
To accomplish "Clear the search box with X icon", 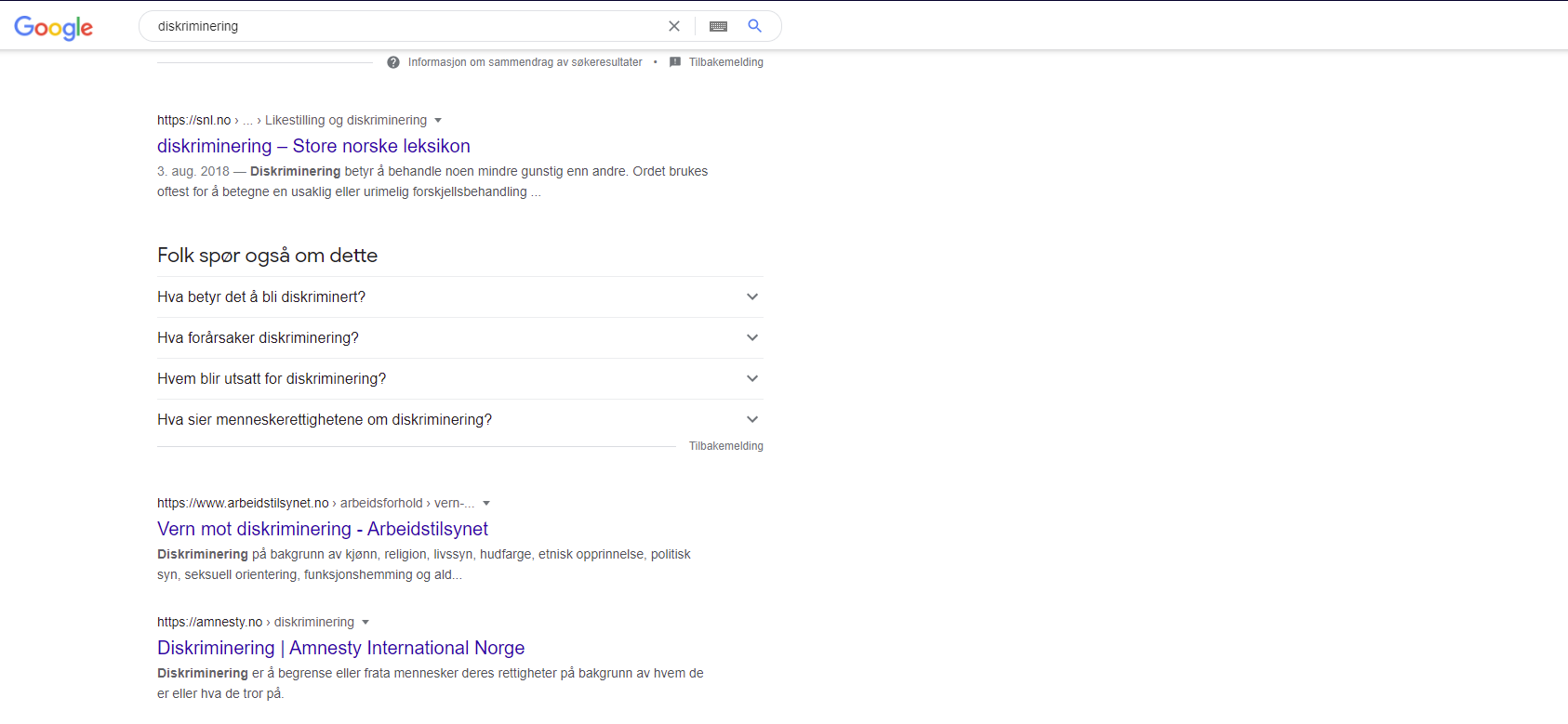I will click(x=674, y=26).
